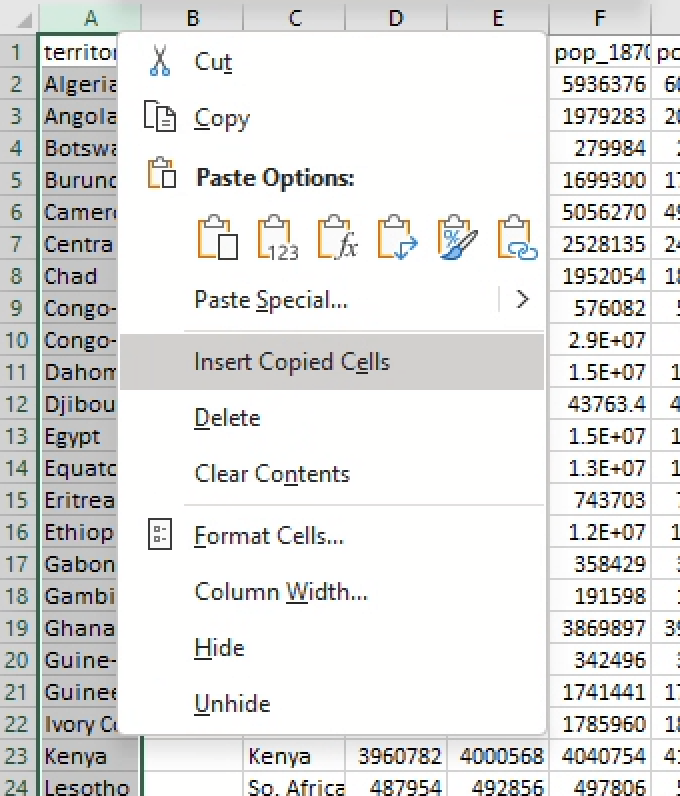This screenshot has width=680, height=796.
Task: Select Insert Copied Cells
Action: point(292,362)
